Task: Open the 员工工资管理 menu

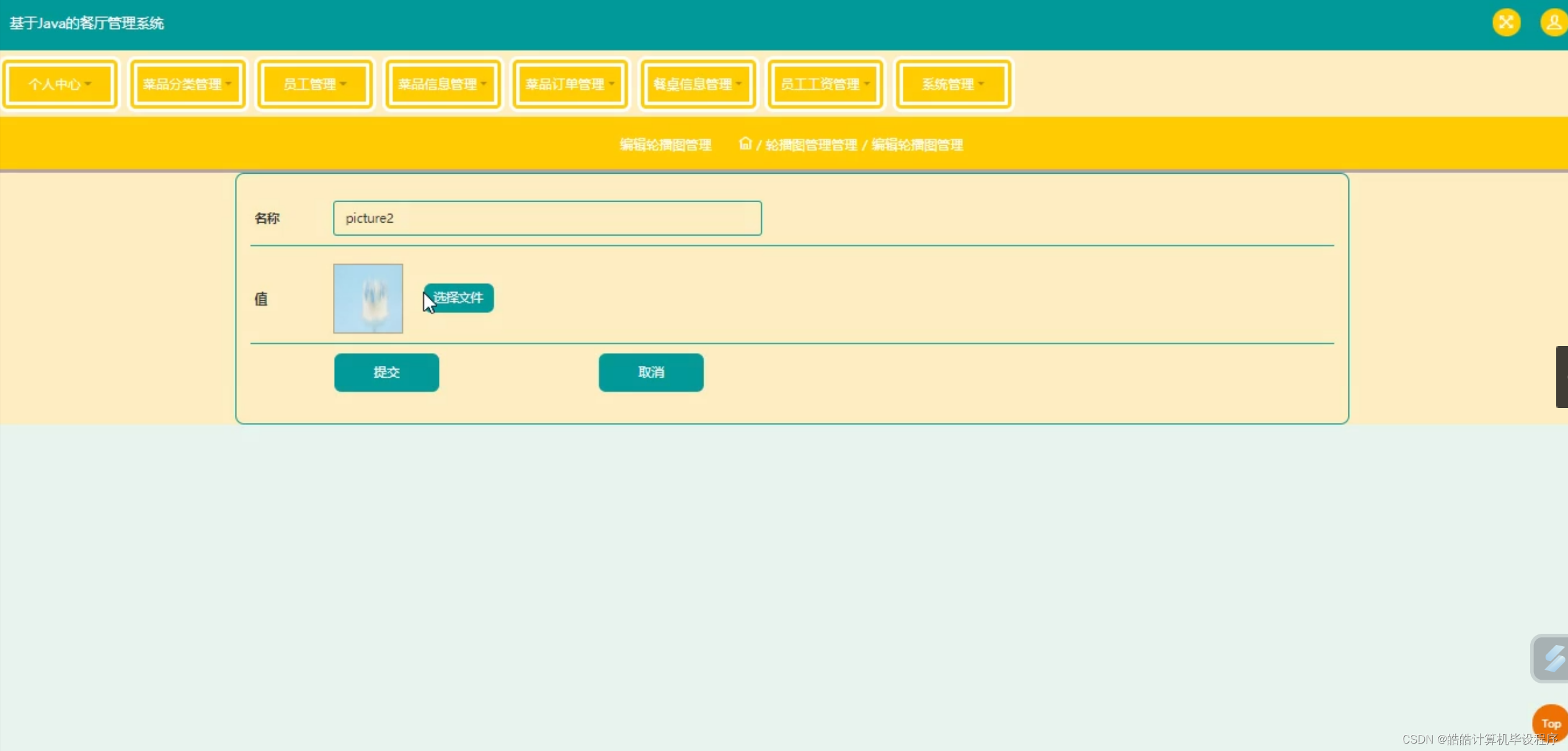Action: [825, 84]
